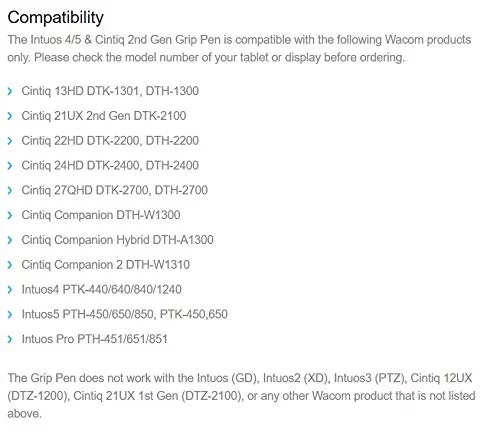Click chevron beside Cintiq 27QHD DTK-2700
The width and height of the screenshot is (500, 443).
point(10,190)
